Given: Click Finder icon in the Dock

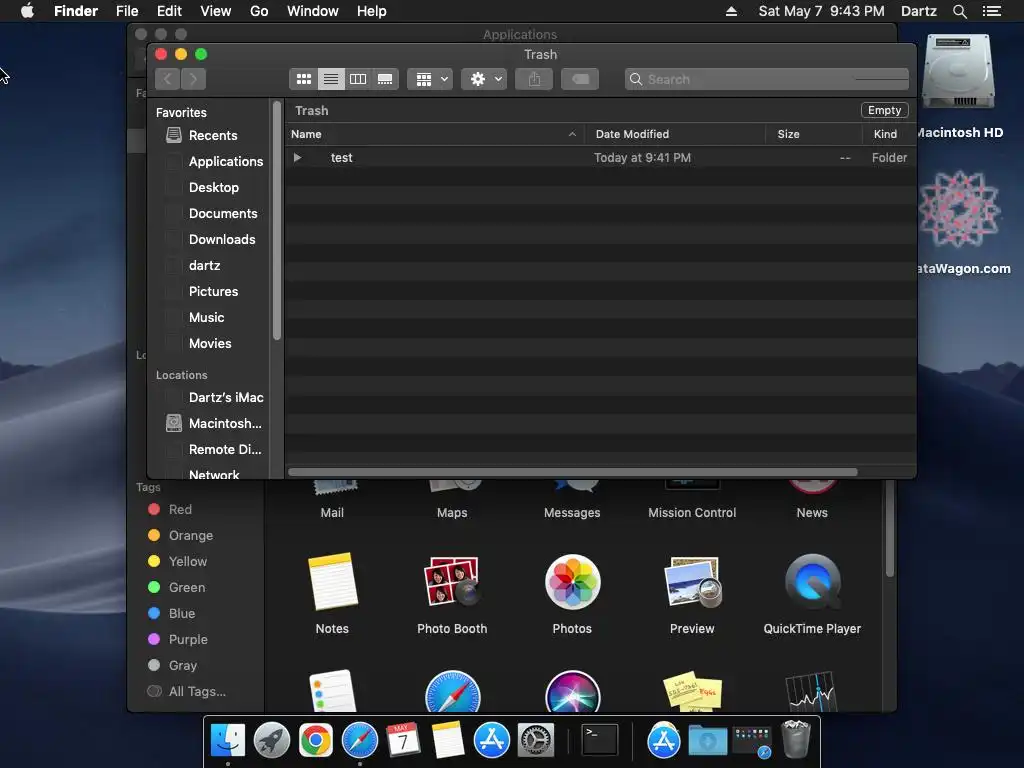Looking at the screenshot, I should point(228,741).
